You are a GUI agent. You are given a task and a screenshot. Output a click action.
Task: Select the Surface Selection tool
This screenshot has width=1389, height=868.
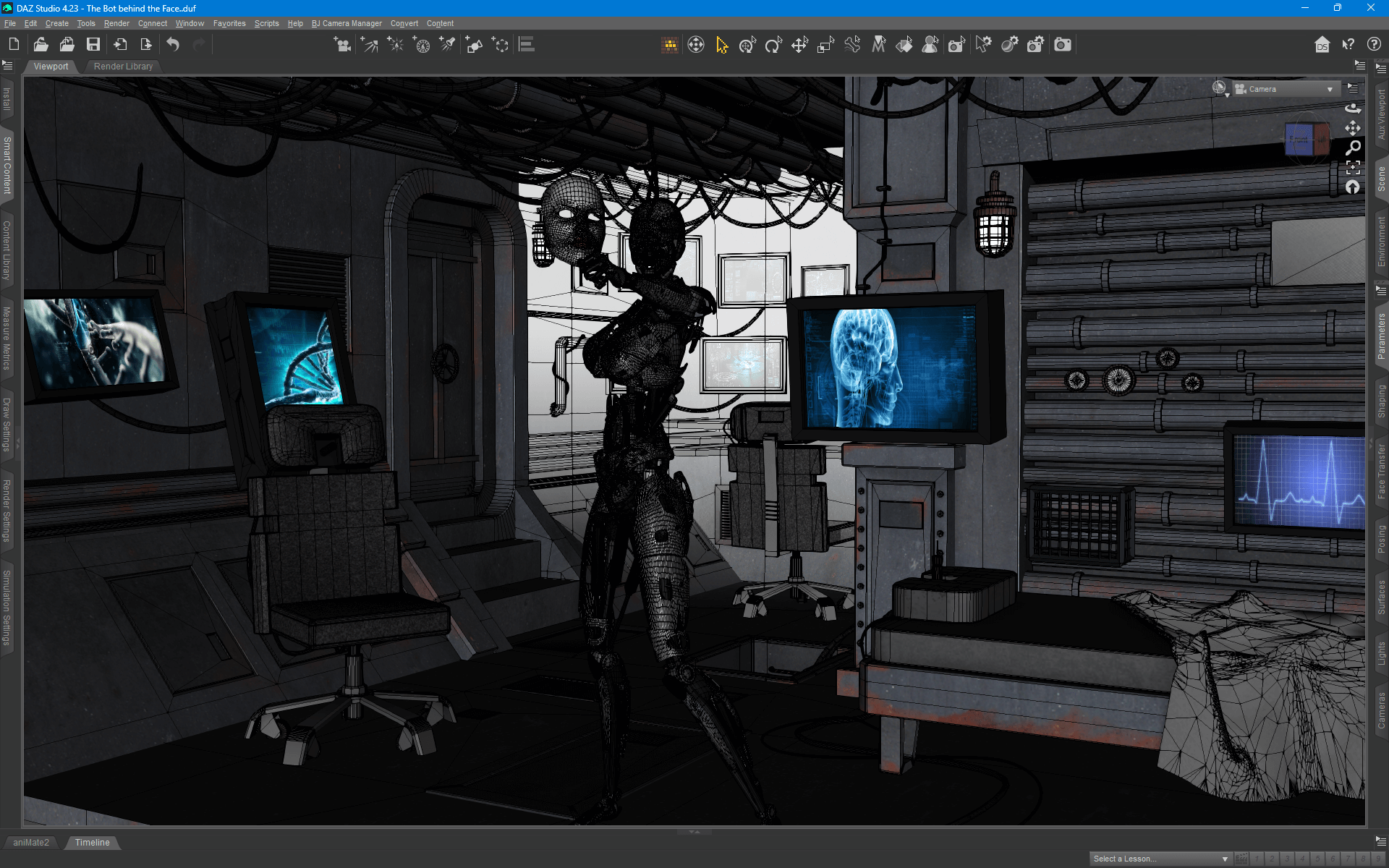(904, 45)
